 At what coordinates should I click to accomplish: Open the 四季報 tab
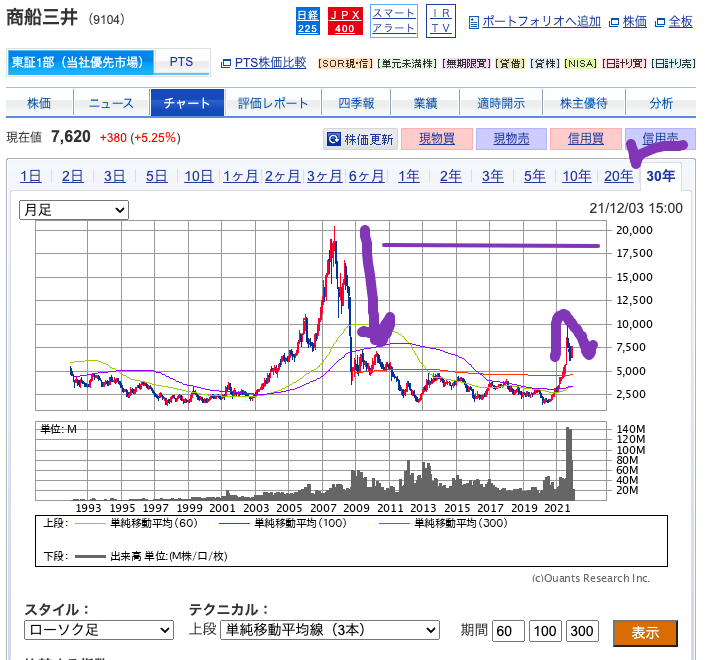[x=356, y=103]
